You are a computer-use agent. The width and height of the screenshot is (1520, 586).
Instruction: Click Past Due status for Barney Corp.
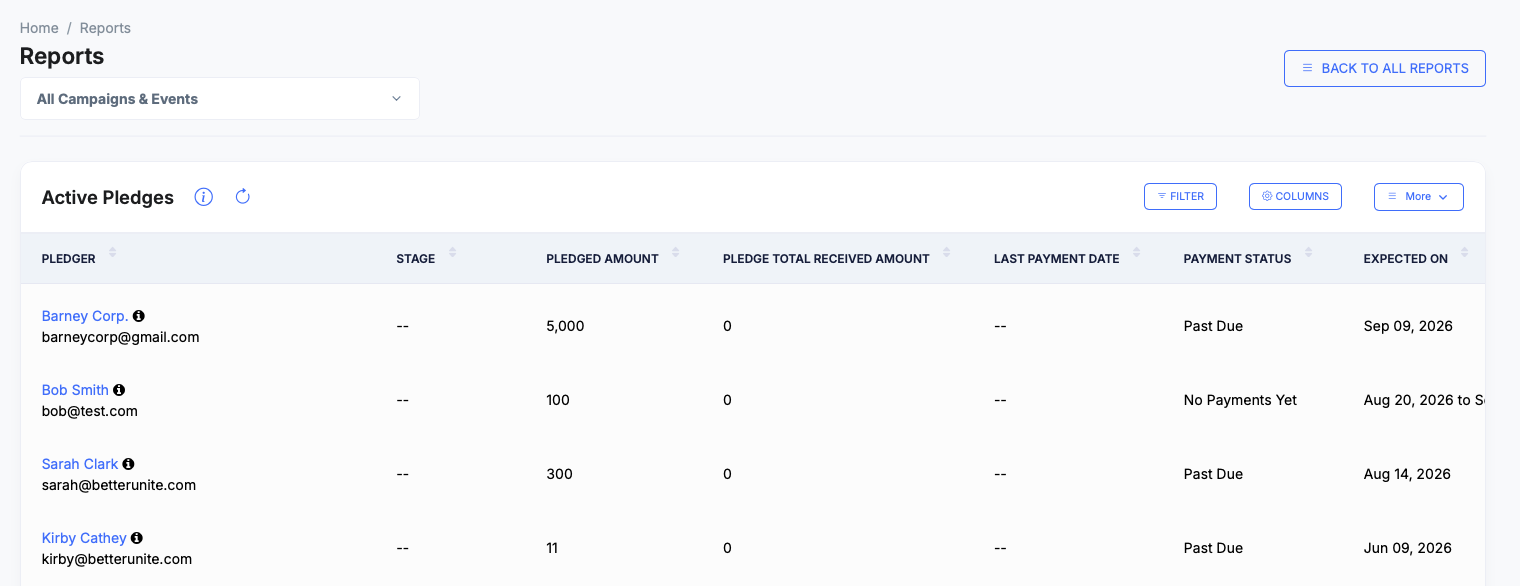[x=1213, y=326]
